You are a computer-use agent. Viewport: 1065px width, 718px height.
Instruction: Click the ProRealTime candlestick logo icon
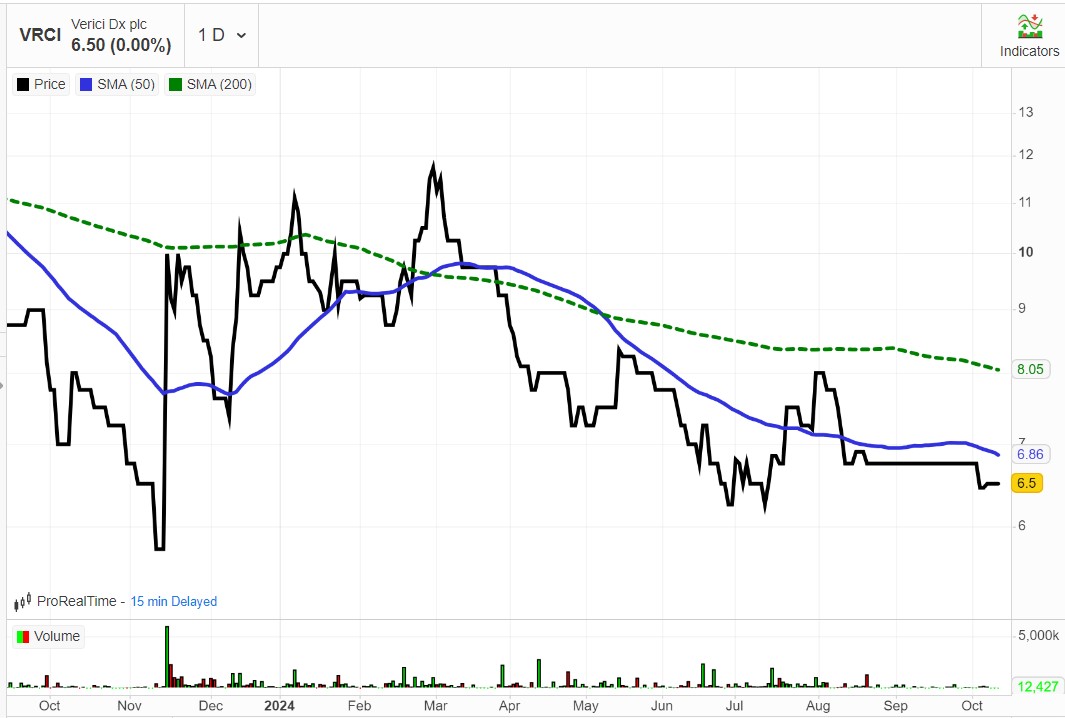pyautogui.click(x=23, y=602)
